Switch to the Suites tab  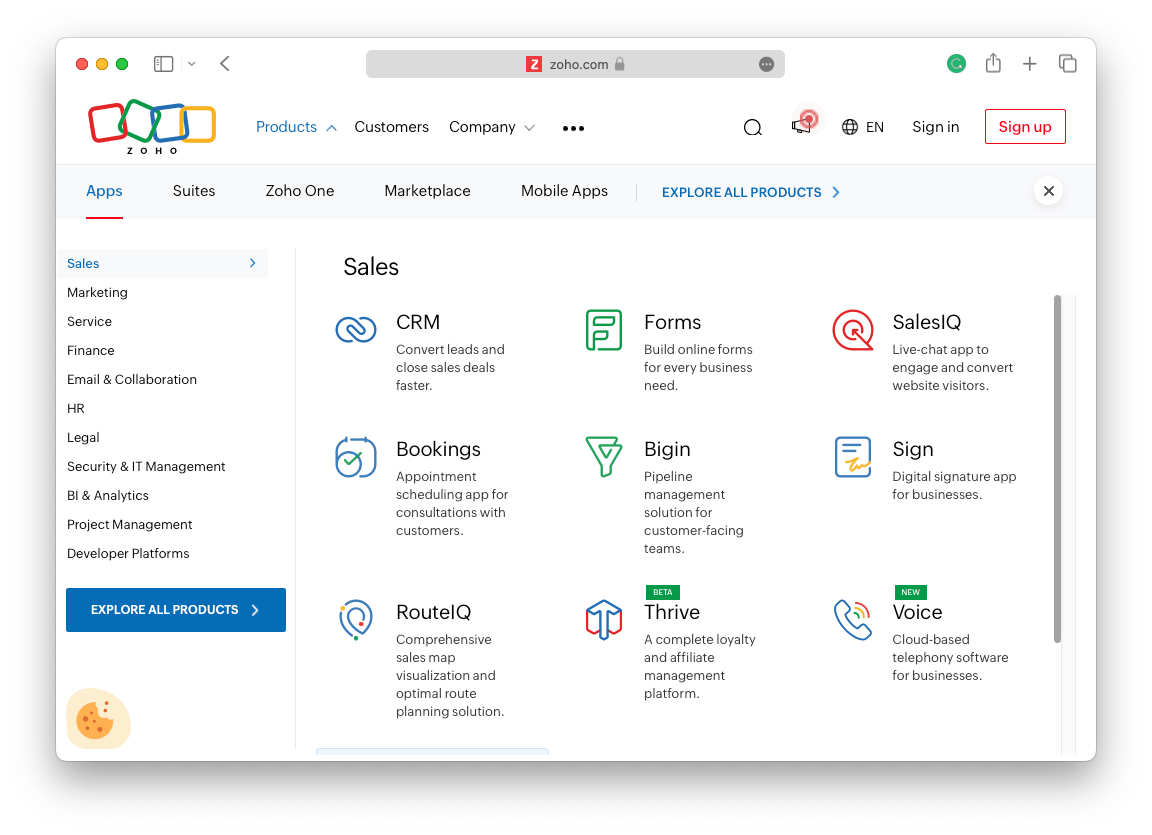[x=194, y=191]
